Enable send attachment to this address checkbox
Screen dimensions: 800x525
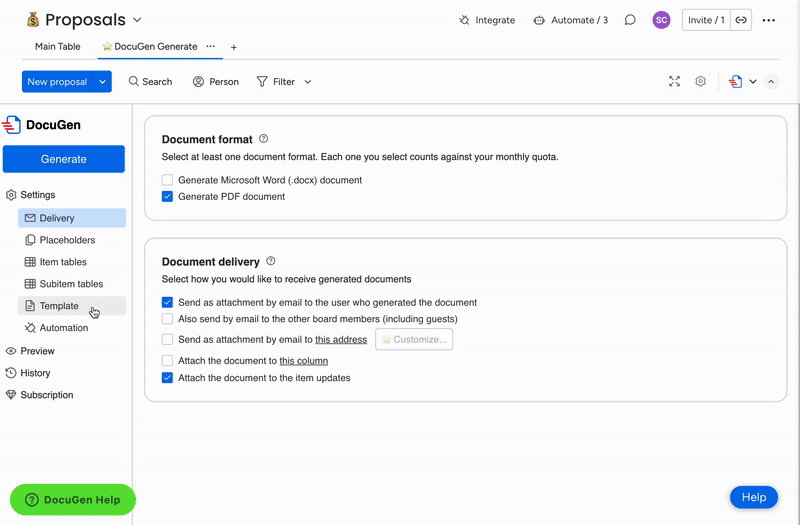(167, 339)
